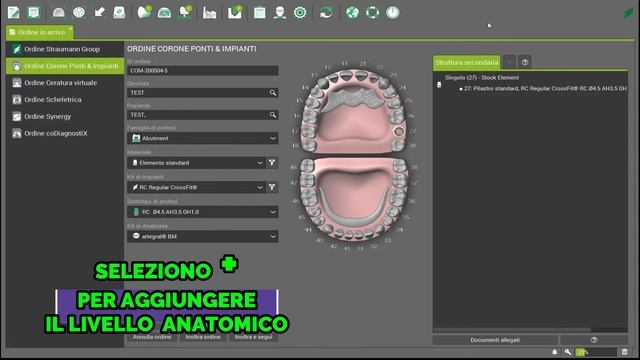Open the RC Regular CrossFit kit dropdown
The height and width of the screenshot is (360, 640).
(196, 187)
